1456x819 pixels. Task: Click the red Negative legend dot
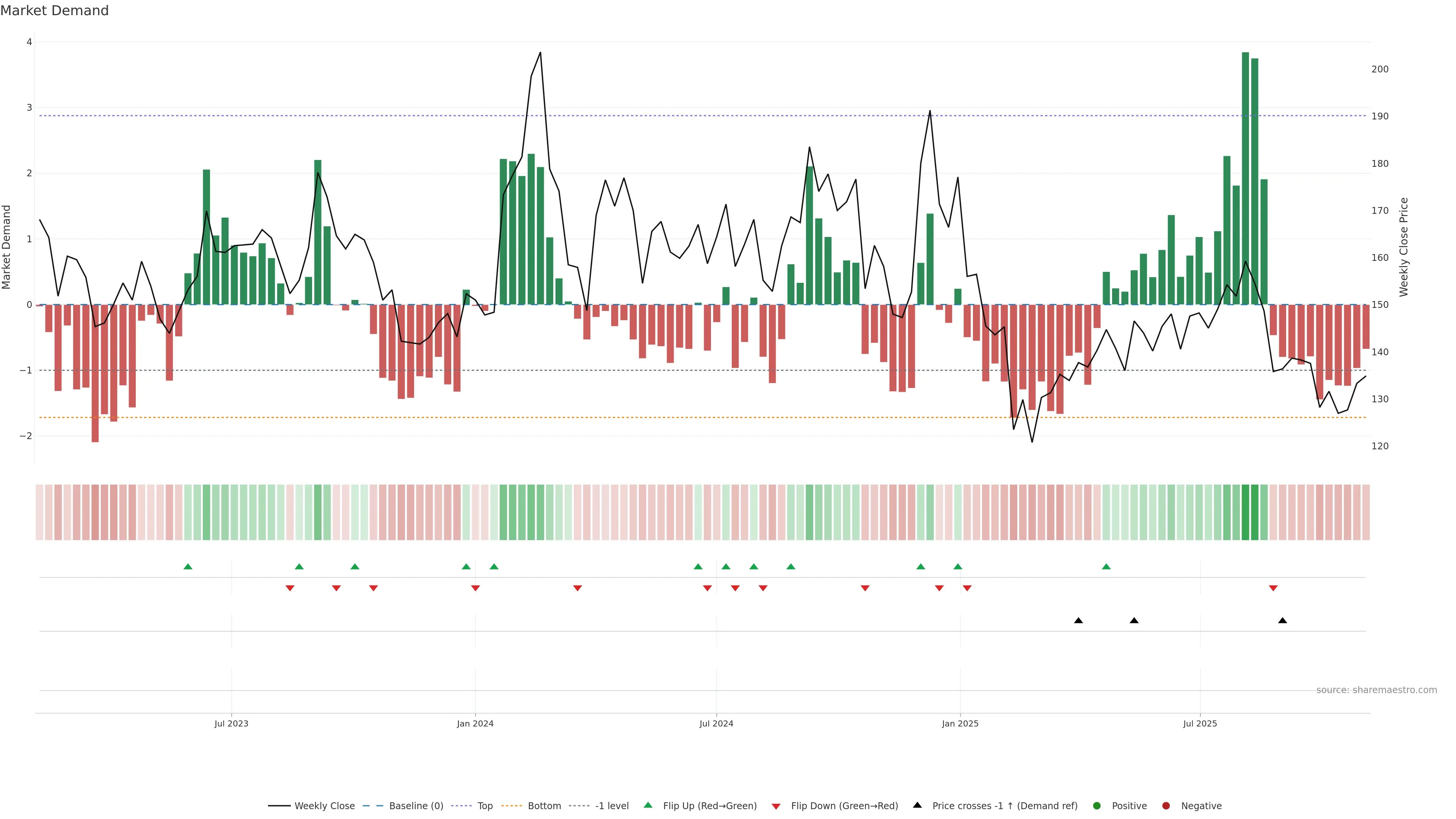(1166, 806)
